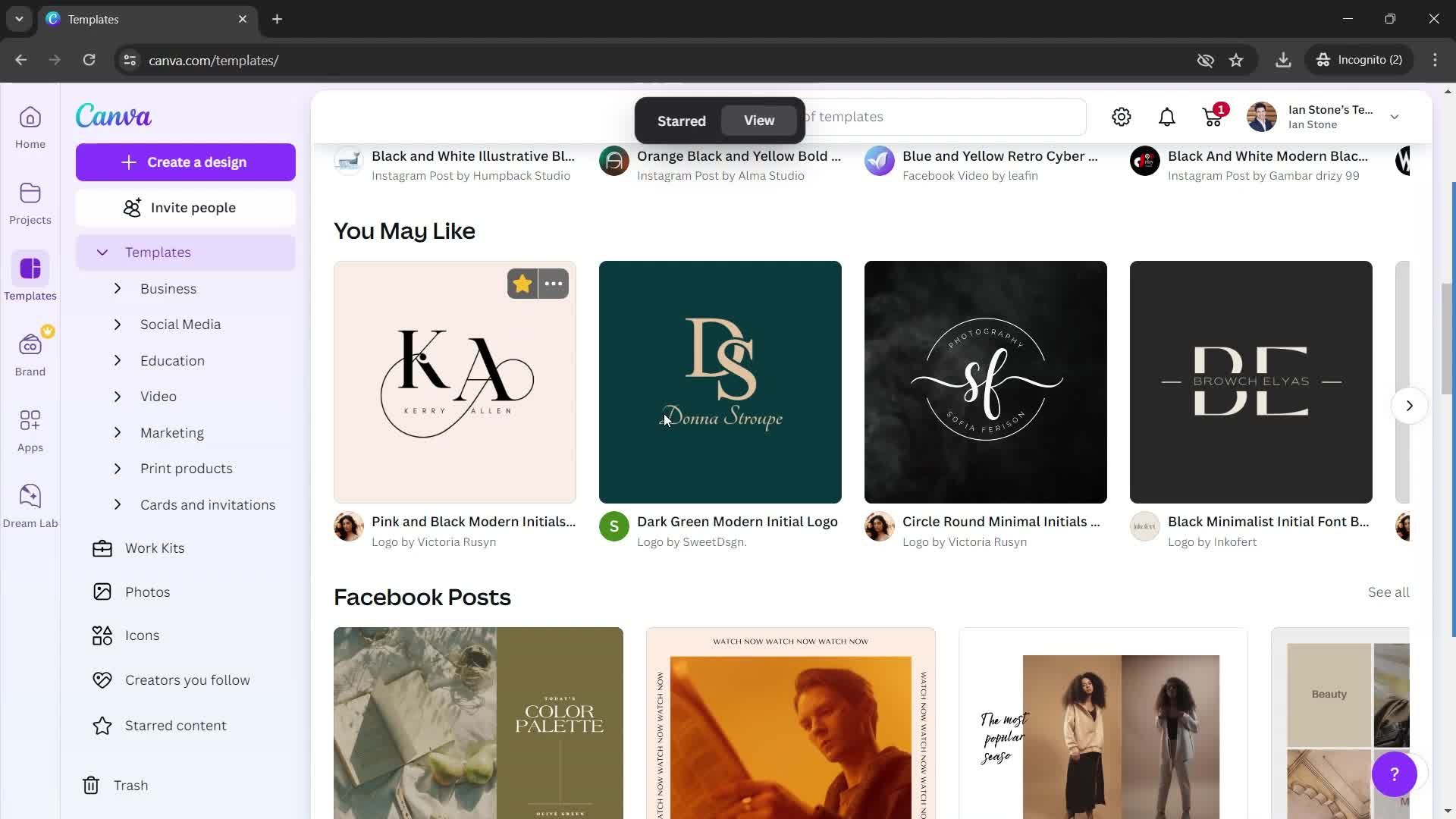Expand Marketing category
Viewport: 1456px width, 819px height.
tap(118, 433)
